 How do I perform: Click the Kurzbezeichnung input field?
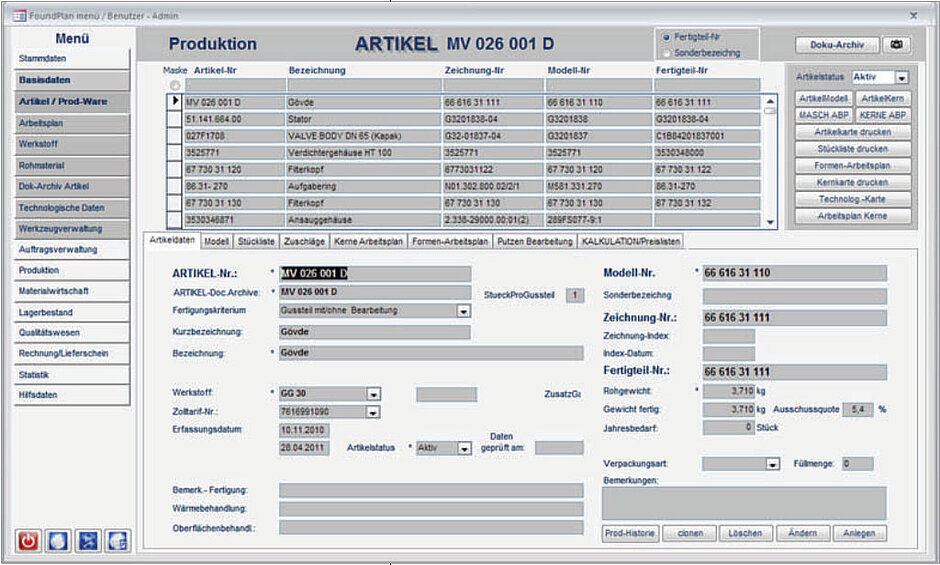[x=373, y=332]
